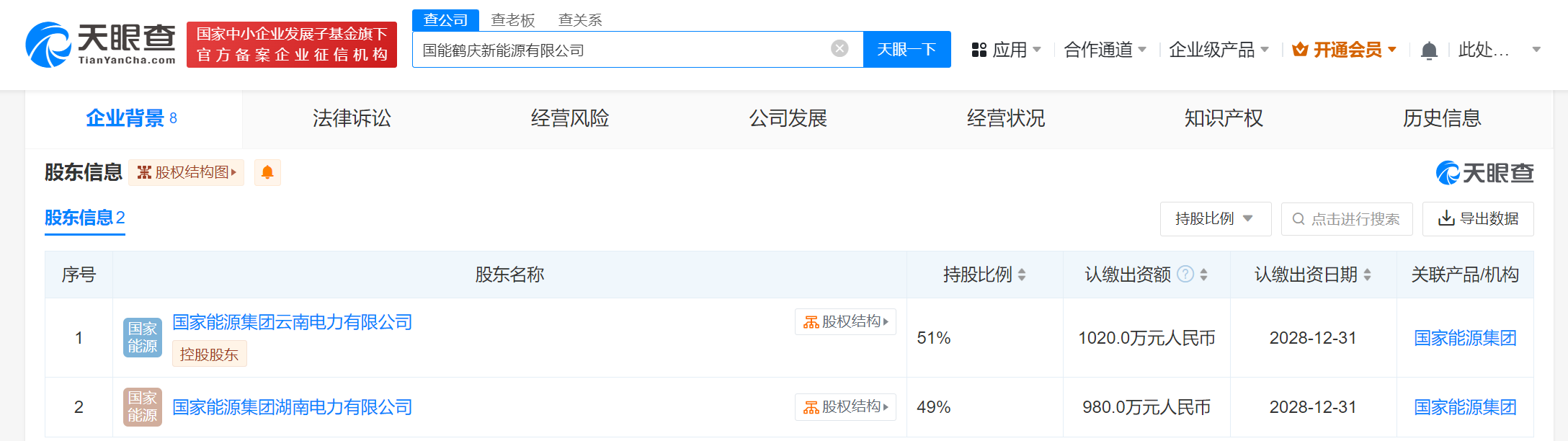The width and height of the screenshot is (1568, 441).
Task: Click the 导出数据 export button
Action: click(1478, 218)
